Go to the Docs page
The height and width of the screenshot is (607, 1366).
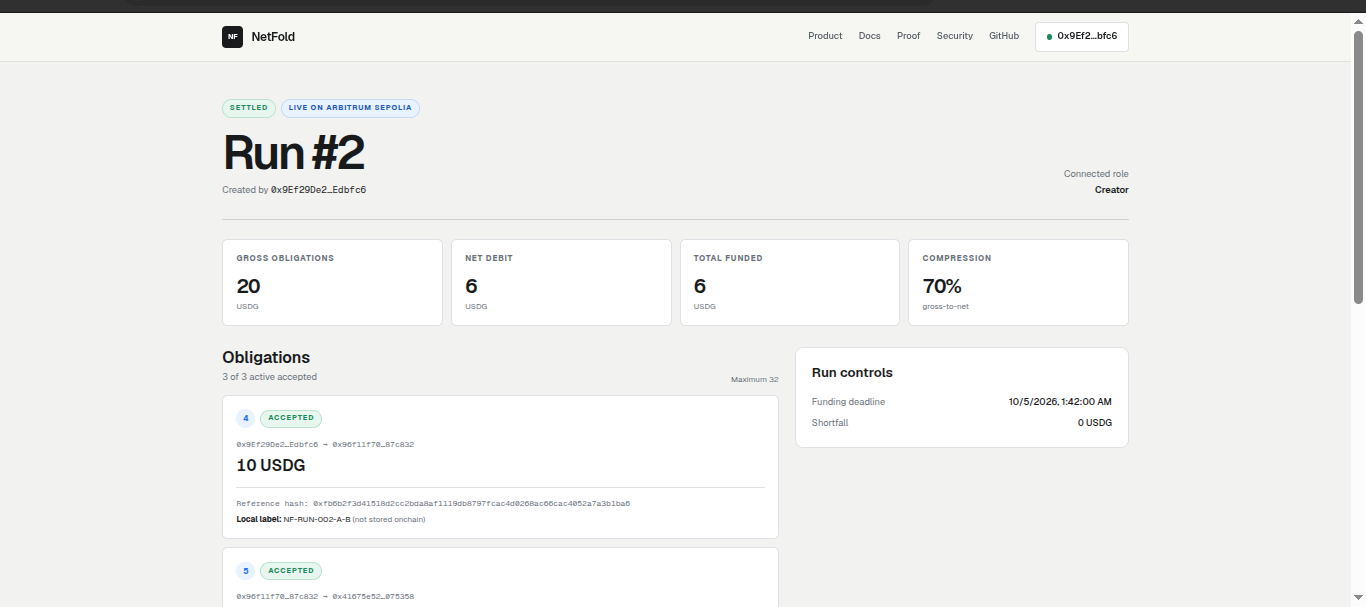click(x=869, y=36)
